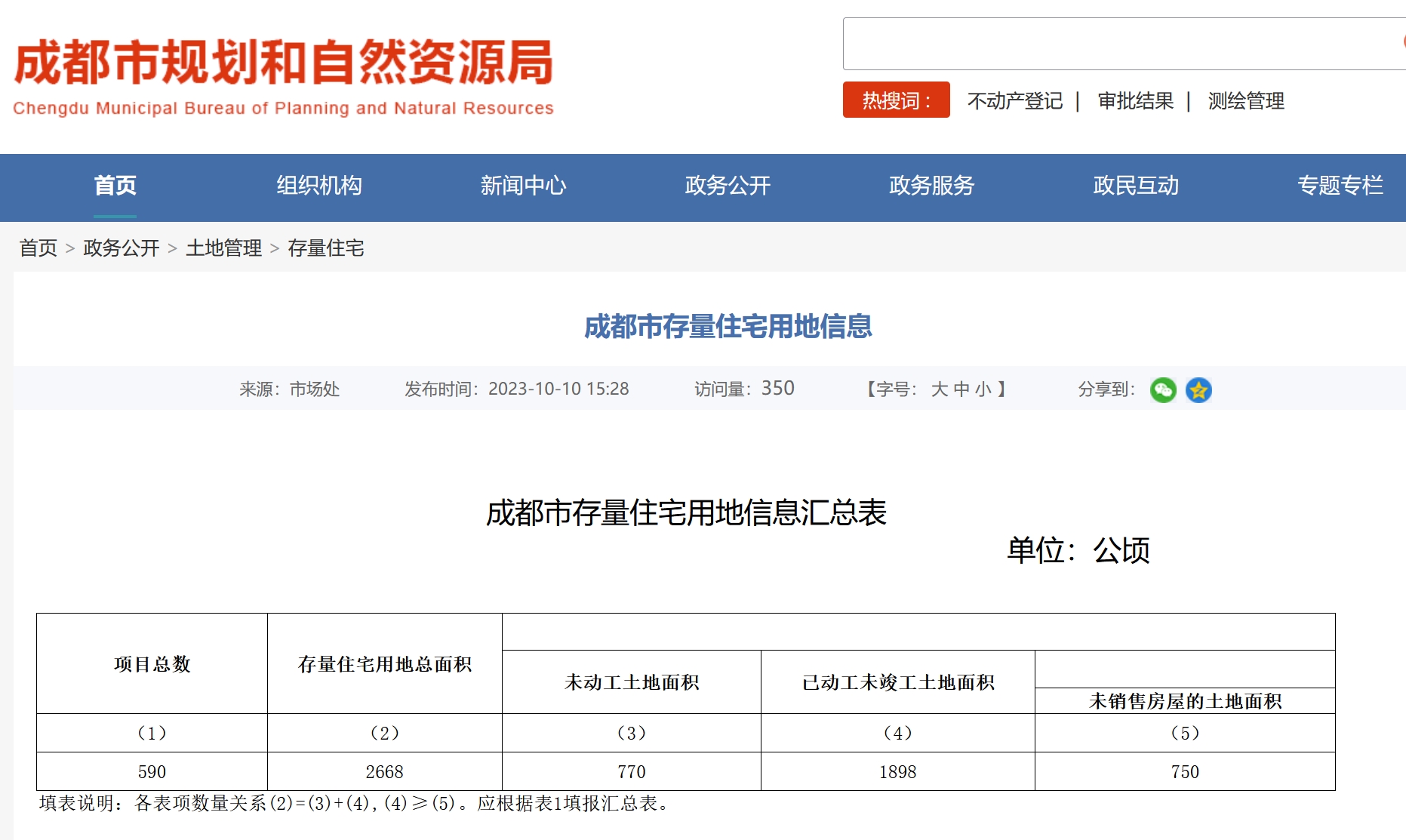This screenshot has width=1406, height=840.
Task: Open hot search term 审批结果
Action: (1135, 101)
